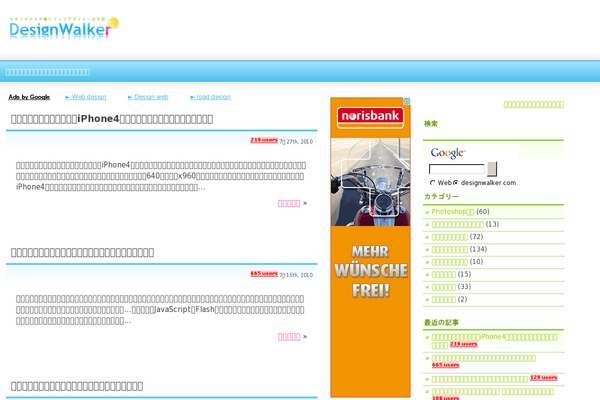This screenshot has height=400, width=600.
Task: Open the category with 15 posts
Action: pos(443,274)
